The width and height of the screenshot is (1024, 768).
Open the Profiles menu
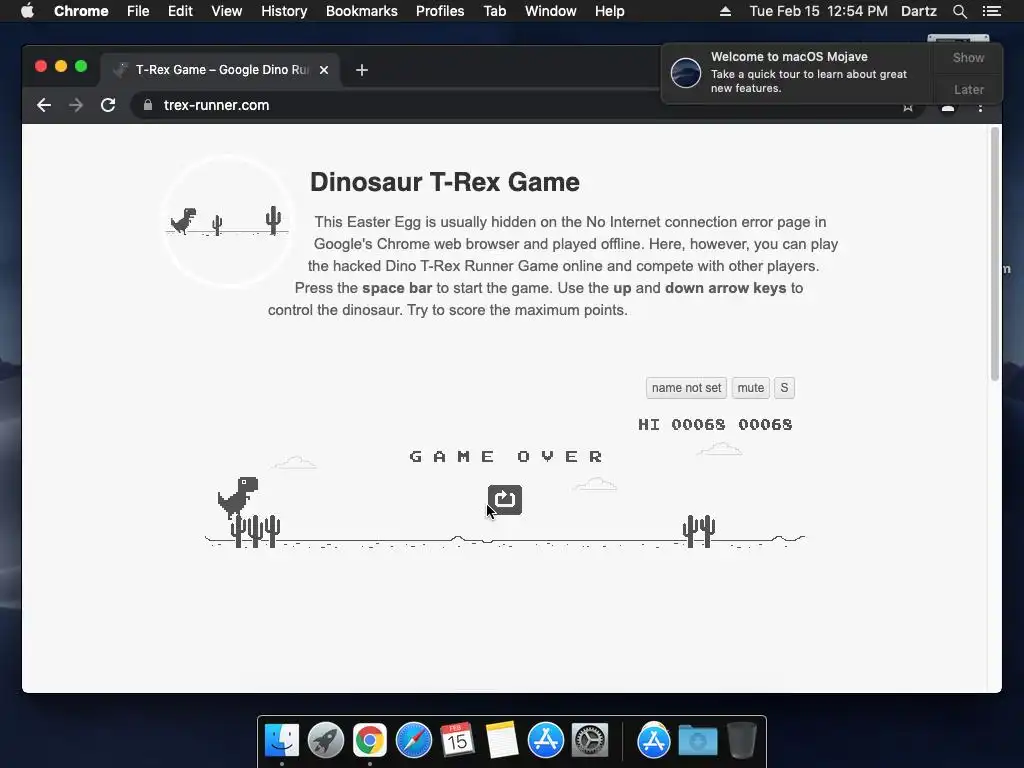coord(440,11)
